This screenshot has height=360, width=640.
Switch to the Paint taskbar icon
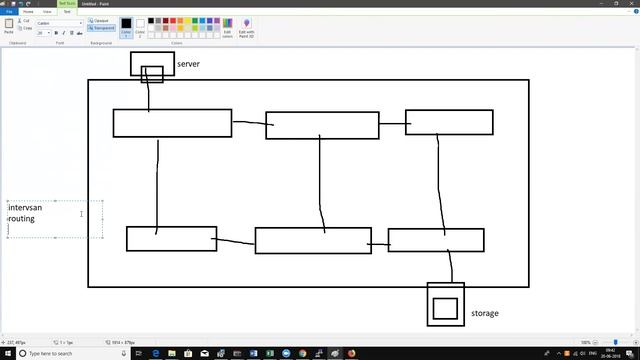[335, 353]
